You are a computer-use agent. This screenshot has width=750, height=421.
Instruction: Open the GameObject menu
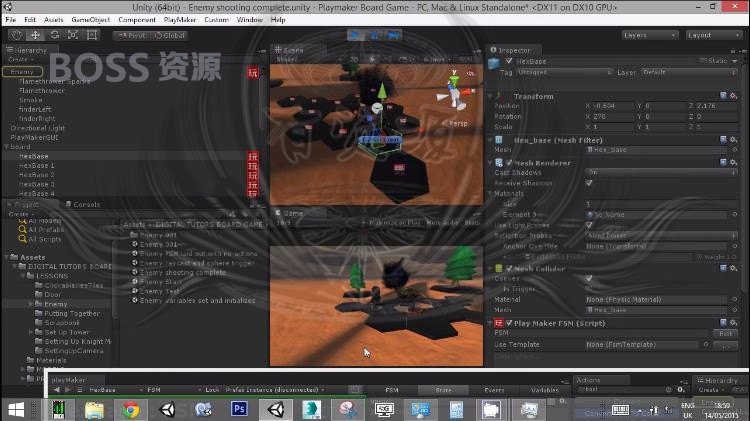[90, 20]
